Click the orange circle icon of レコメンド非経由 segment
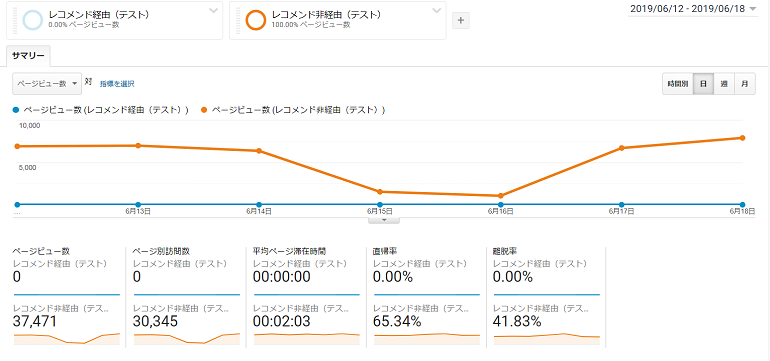770x361 pixels. pos(256,20)
